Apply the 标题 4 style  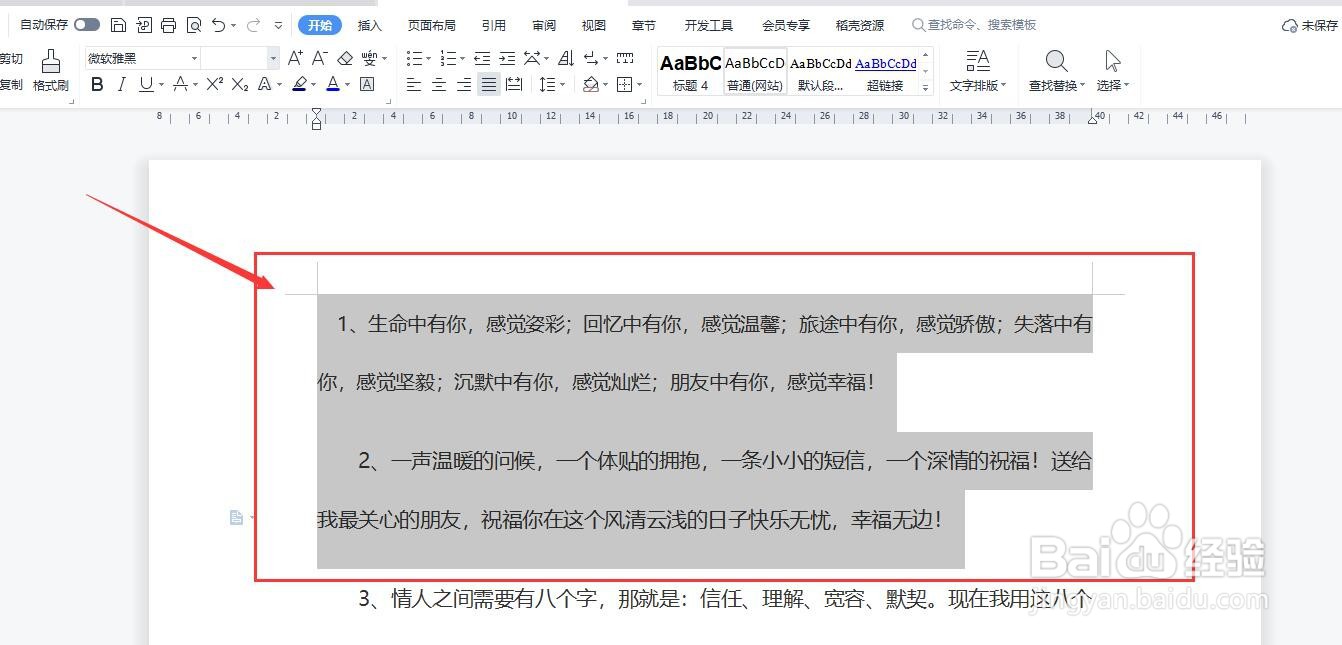690,71
